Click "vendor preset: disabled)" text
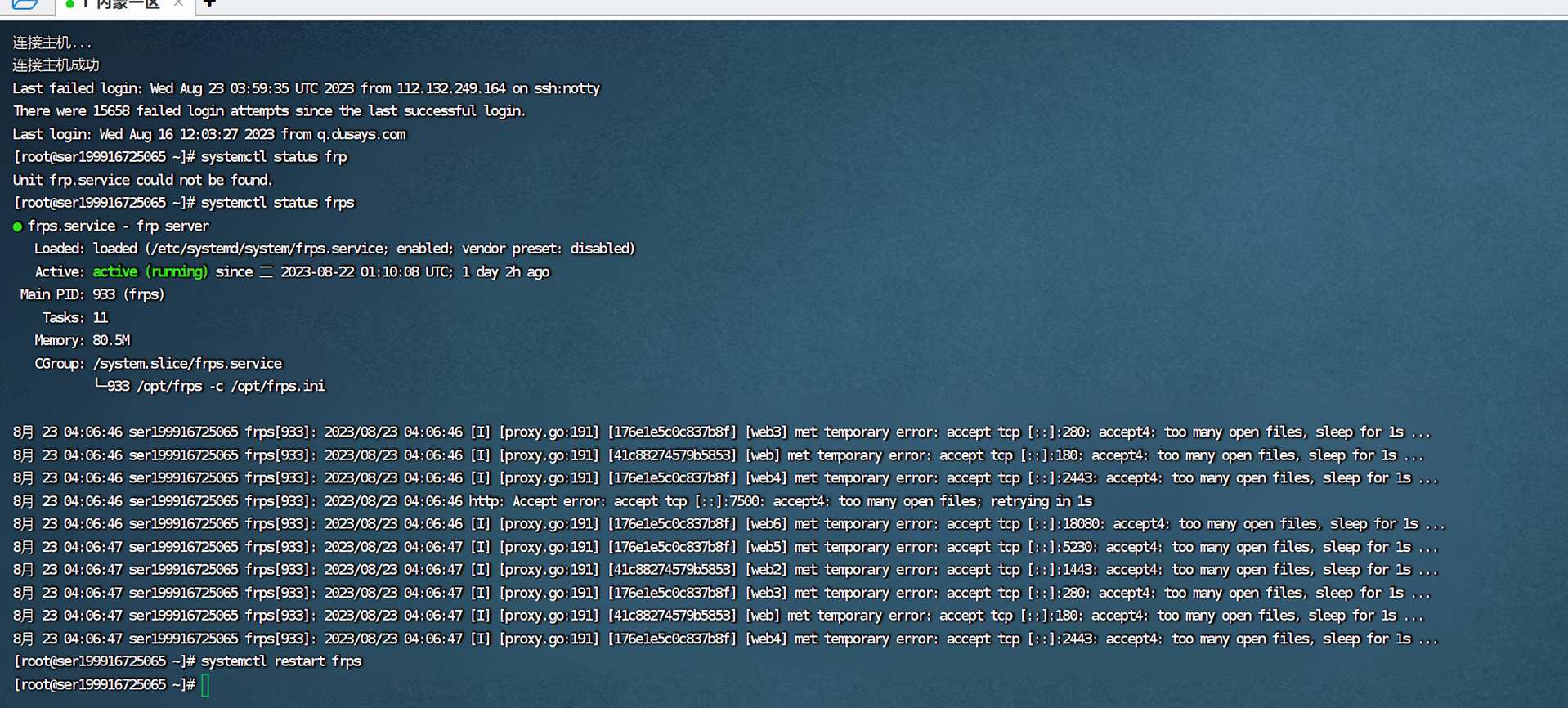1568x708 pixels. click(548, 249)
